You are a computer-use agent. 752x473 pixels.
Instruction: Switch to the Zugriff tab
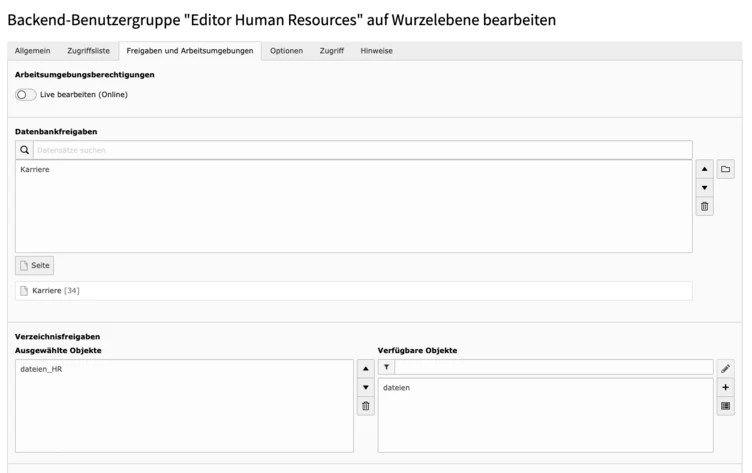(332, 51)
